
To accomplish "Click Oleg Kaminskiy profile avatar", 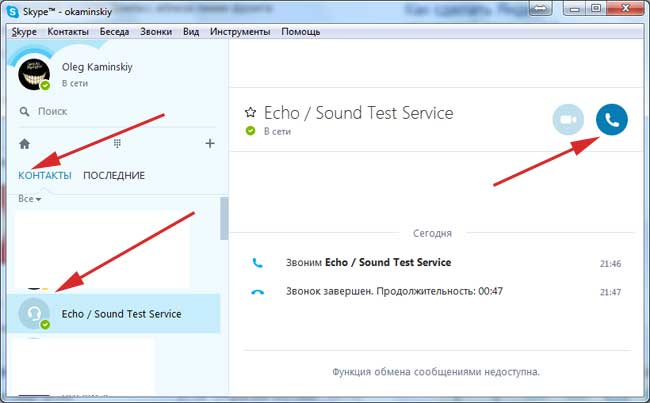I will coord(37,73).
